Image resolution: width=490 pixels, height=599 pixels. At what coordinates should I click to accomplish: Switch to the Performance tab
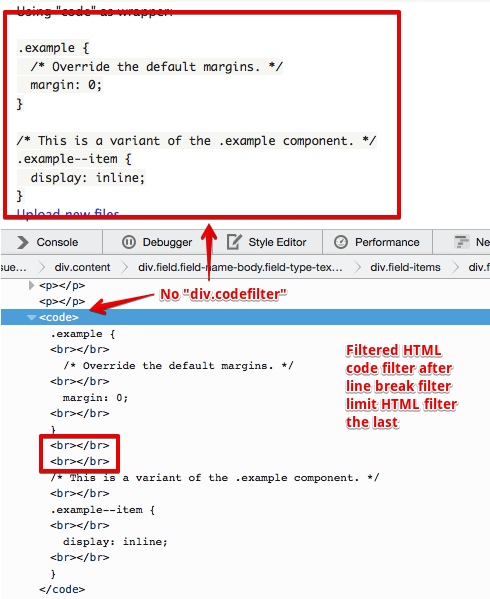(377, 242)
